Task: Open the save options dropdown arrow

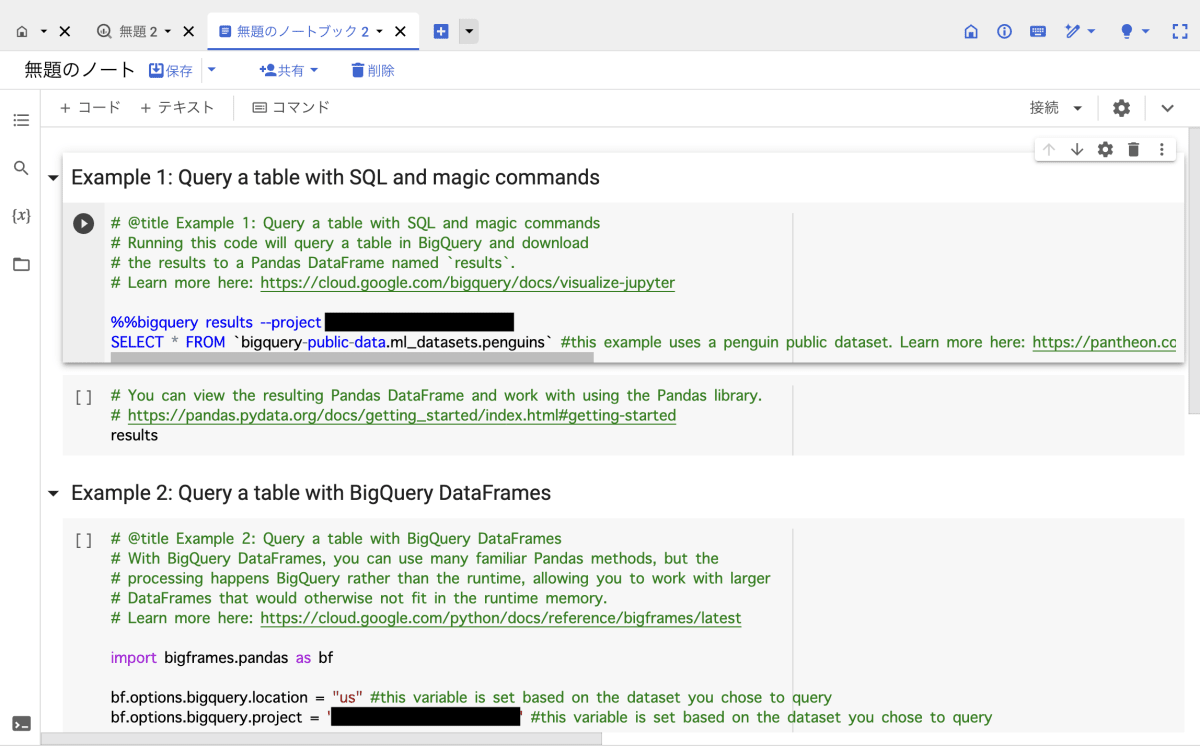Action: pos(212,70)
